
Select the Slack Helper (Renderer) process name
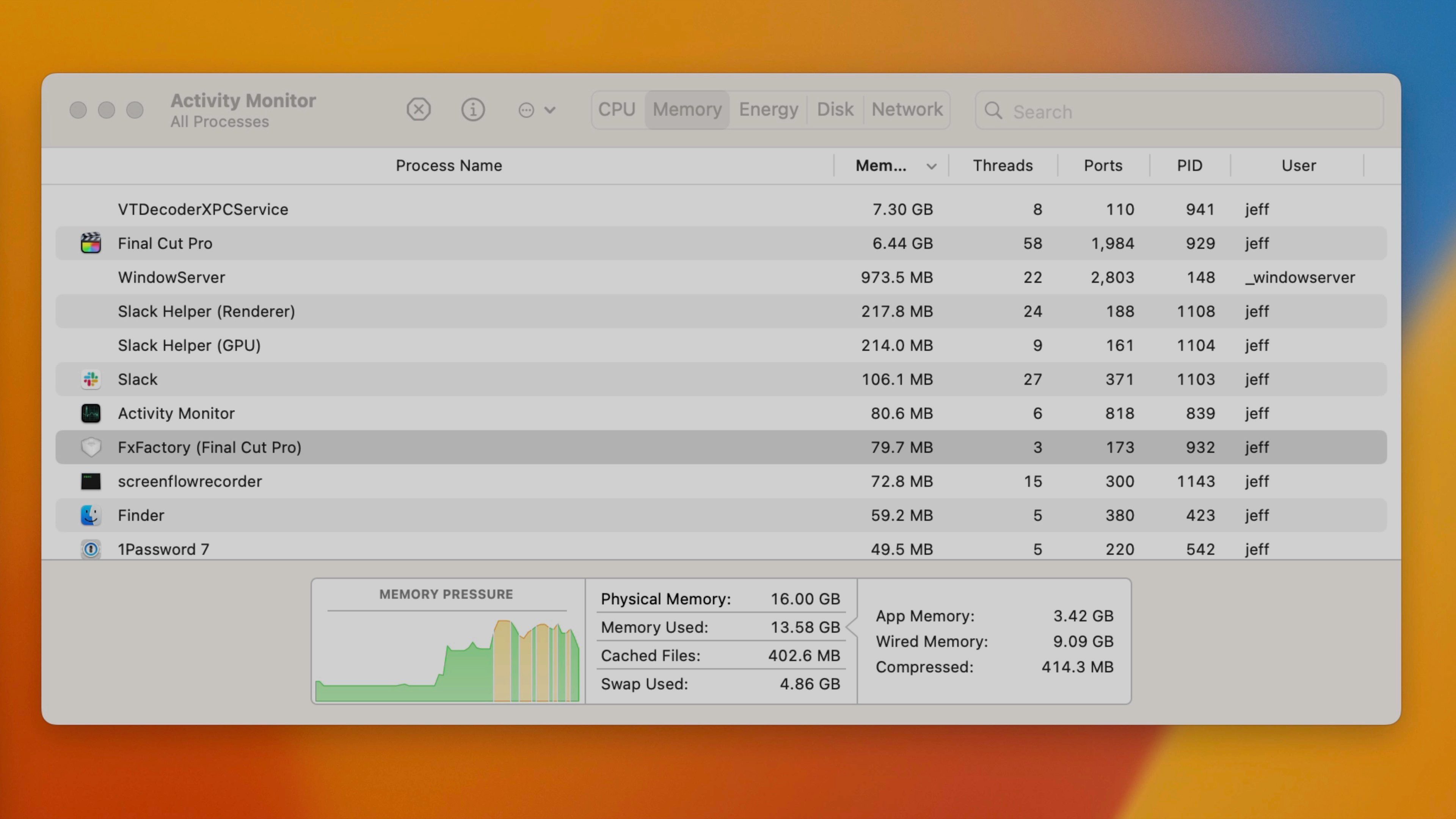tap(206, 311)
